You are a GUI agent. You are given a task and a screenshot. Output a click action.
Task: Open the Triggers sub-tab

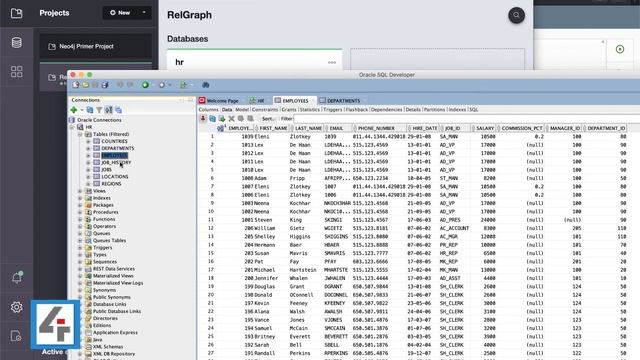pyautogui.click(x=333, y=109)
